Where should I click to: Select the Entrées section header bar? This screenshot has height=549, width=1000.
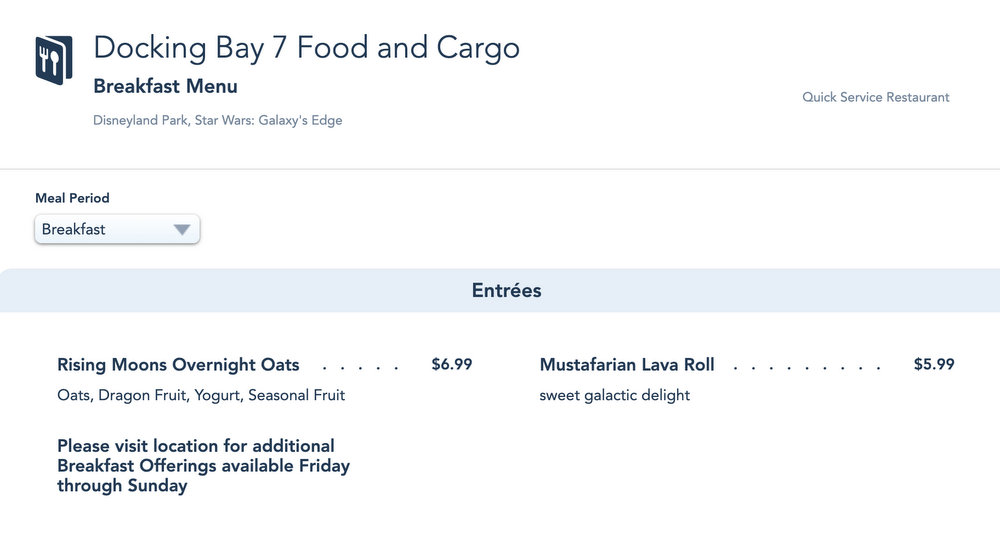(500, 291)
